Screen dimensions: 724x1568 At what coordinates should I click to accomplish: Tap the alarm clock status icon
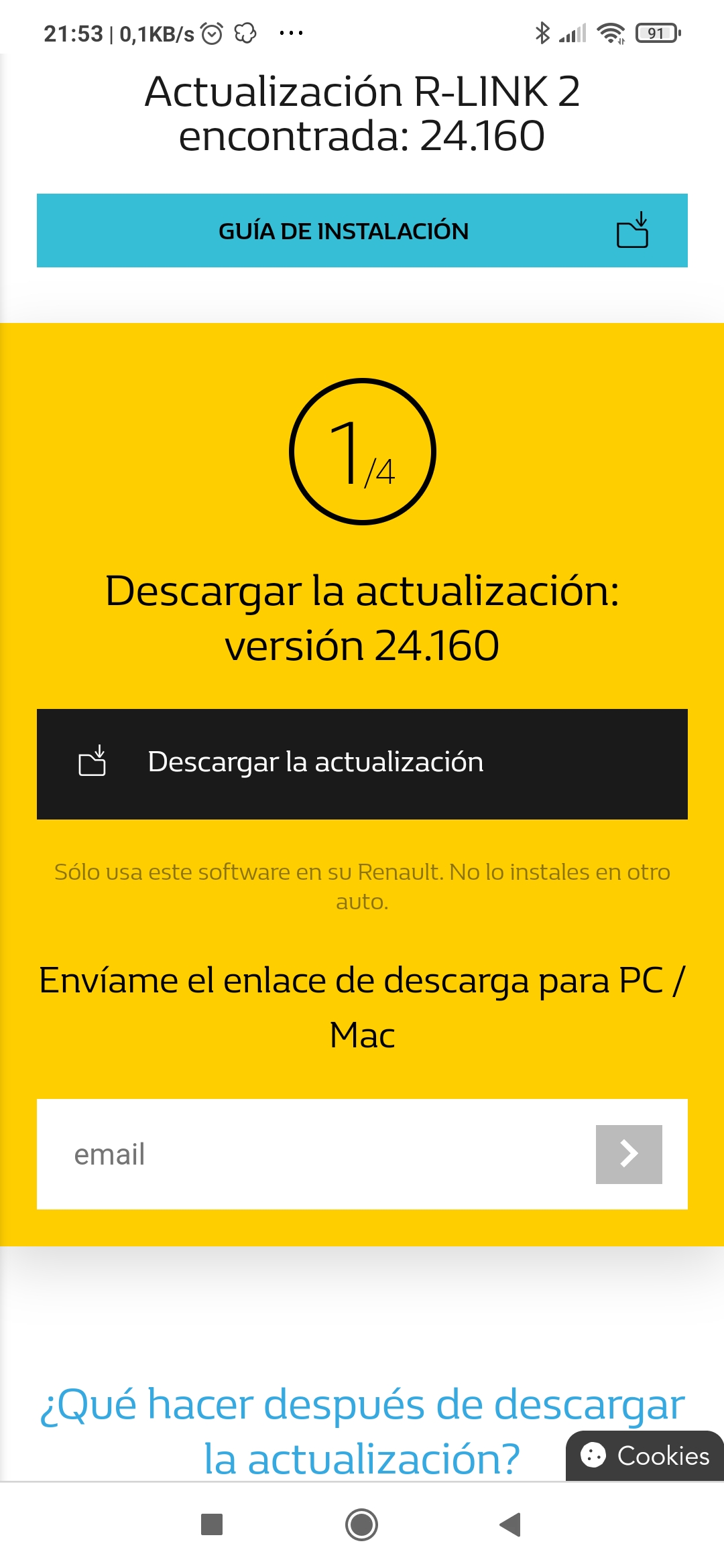(212, 33)
